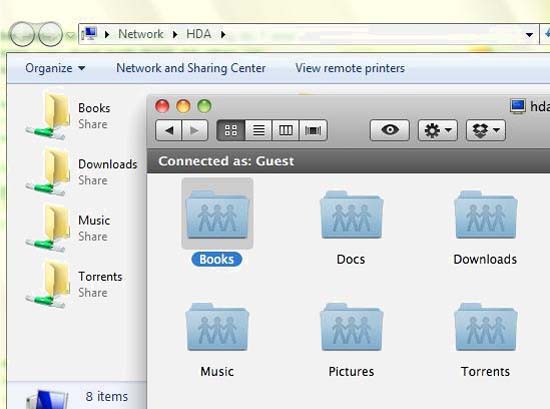The image size is (550, 409).
Task: Open Network and Sharing Center
Action: 191,68
